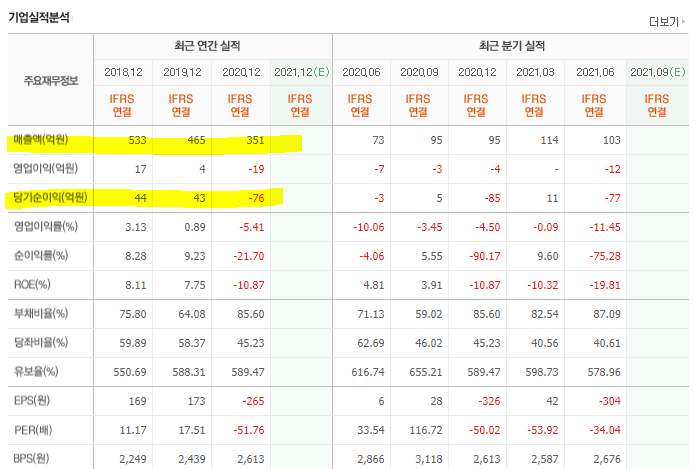Image resolution: width=698 pixels, height=469 pixels.
Task: Click the -90.17 net margin value
Action: pos(484,256)
